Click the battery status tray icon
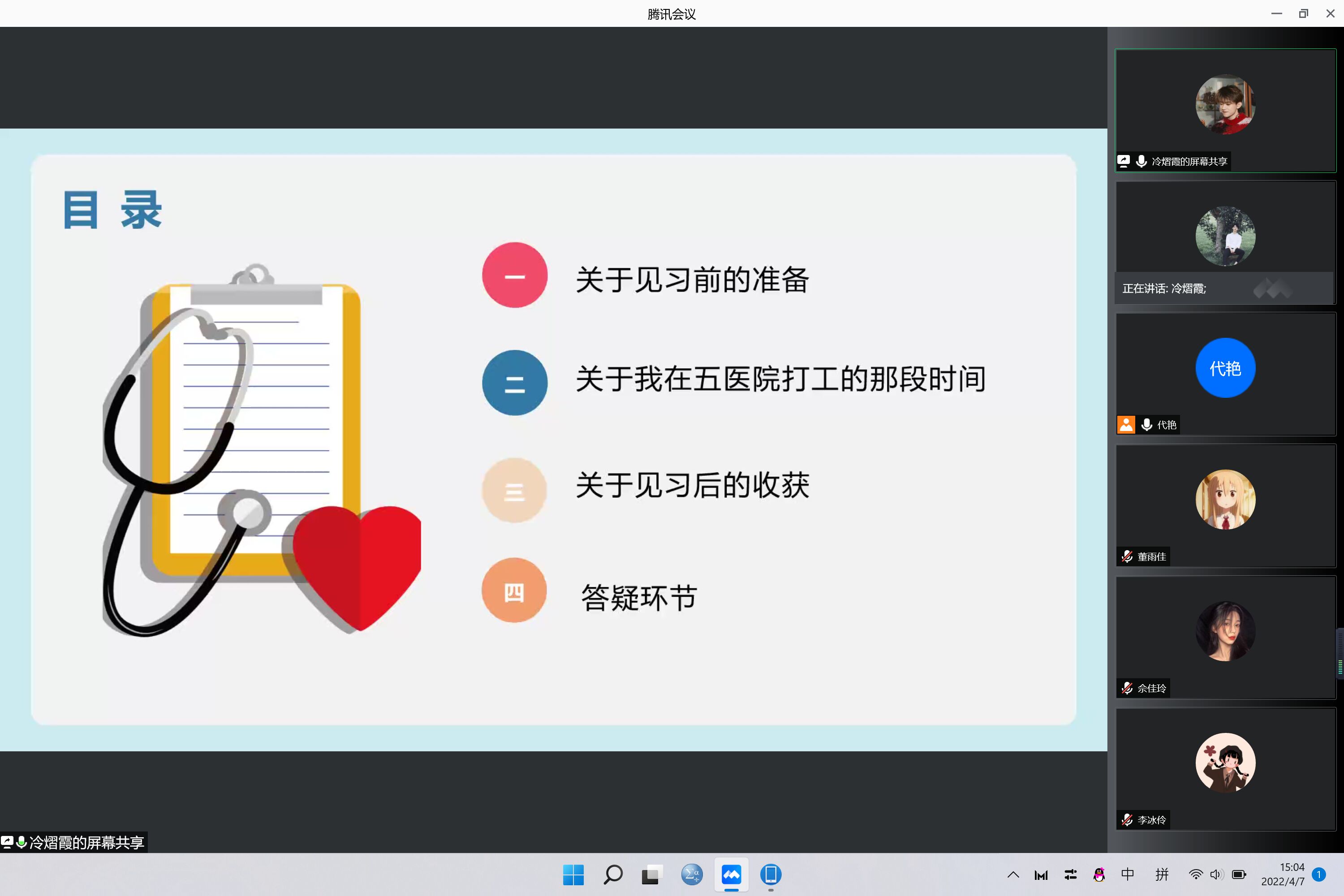Screen dimensions: 1344x896 click(1239, 874)
